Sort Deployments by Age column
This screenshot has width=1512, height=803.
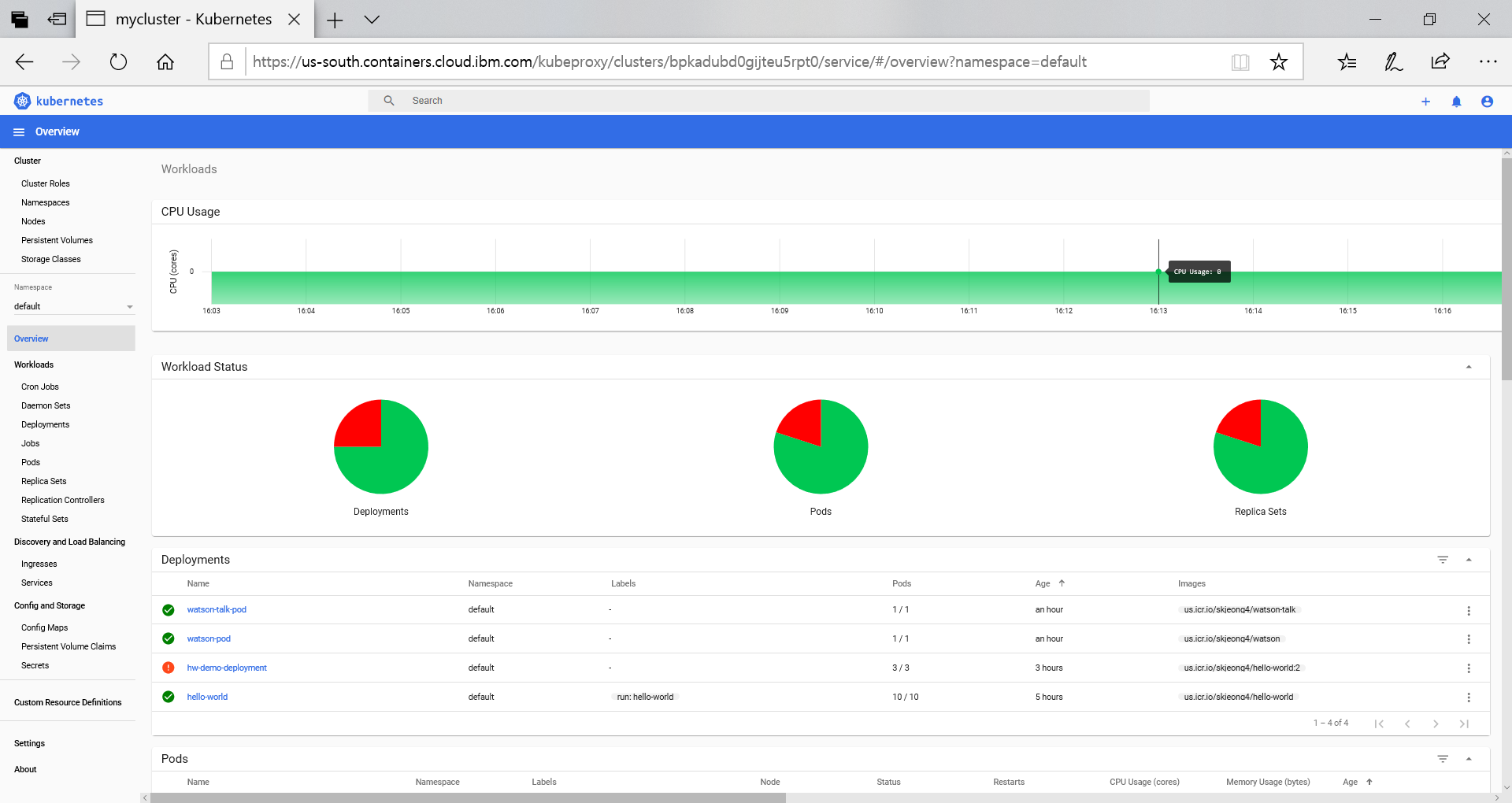1050,583
